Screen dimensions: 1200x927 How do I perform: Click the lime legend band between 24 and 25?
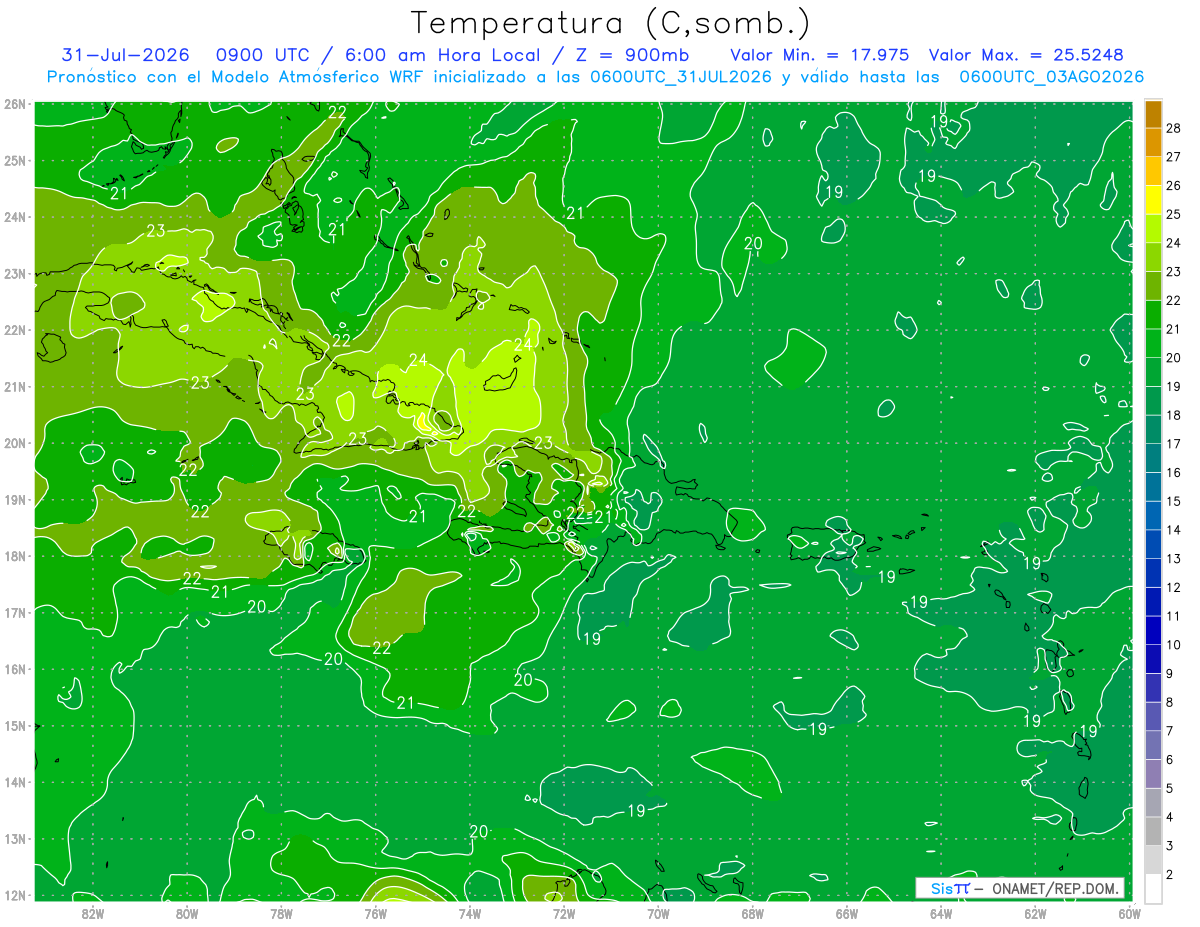tap(1153, 228)
